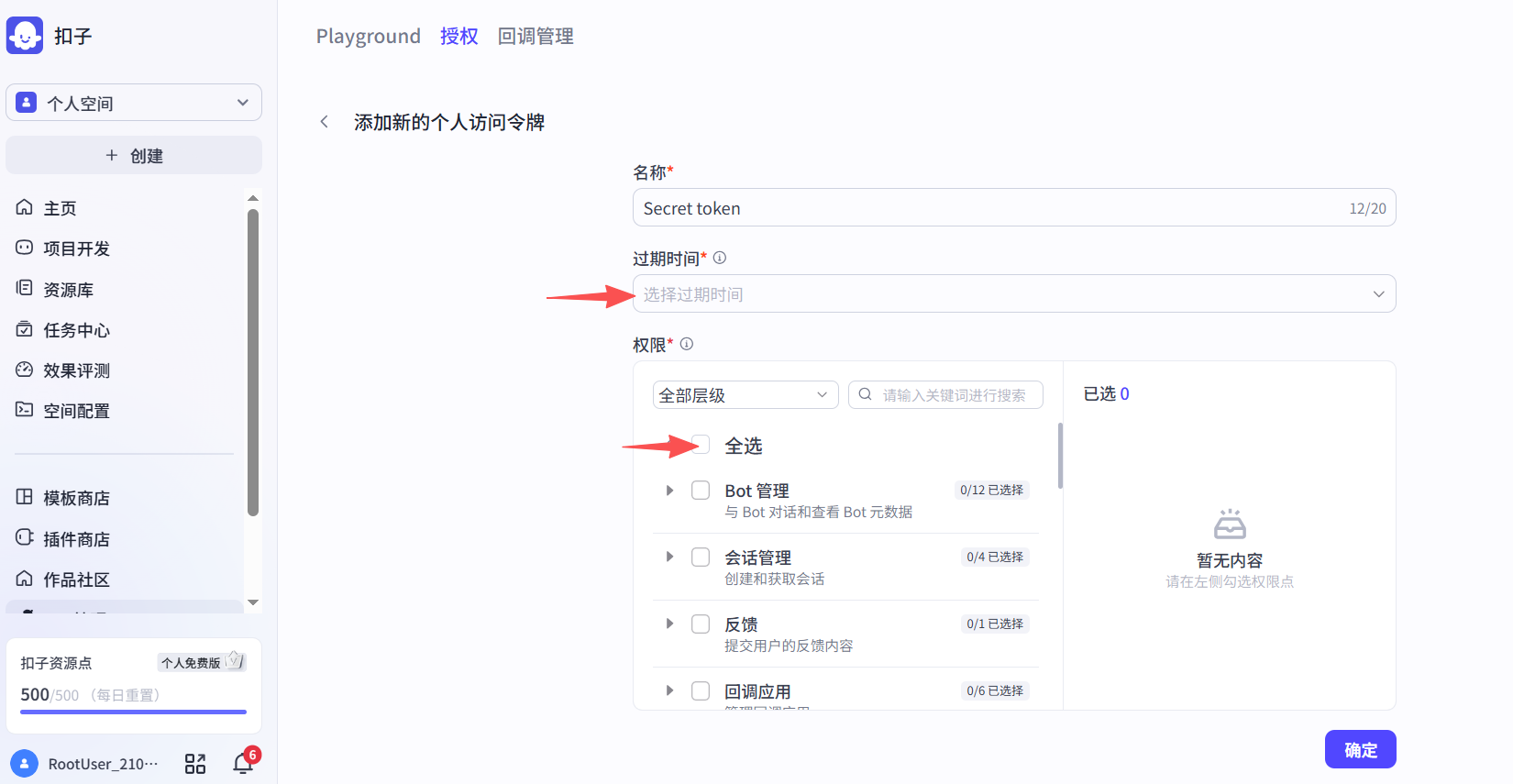Enable the 会话管理 permission checkbox

(x=701, y=558)
